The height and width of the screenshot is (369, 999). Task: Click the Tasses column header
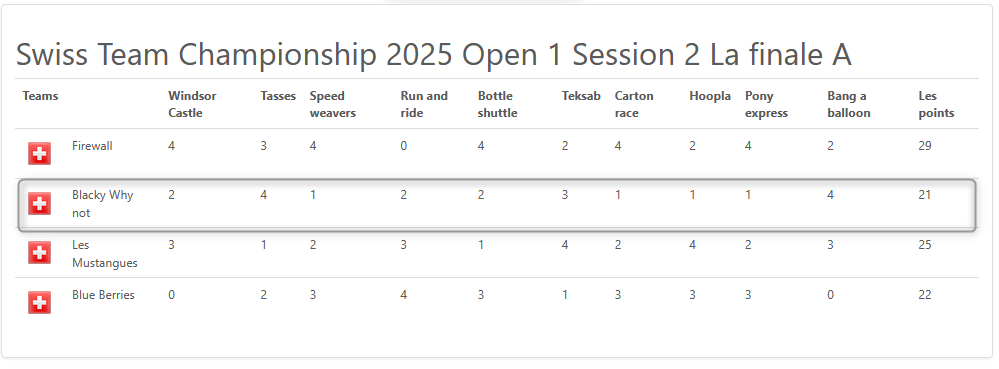click(278, 96)
